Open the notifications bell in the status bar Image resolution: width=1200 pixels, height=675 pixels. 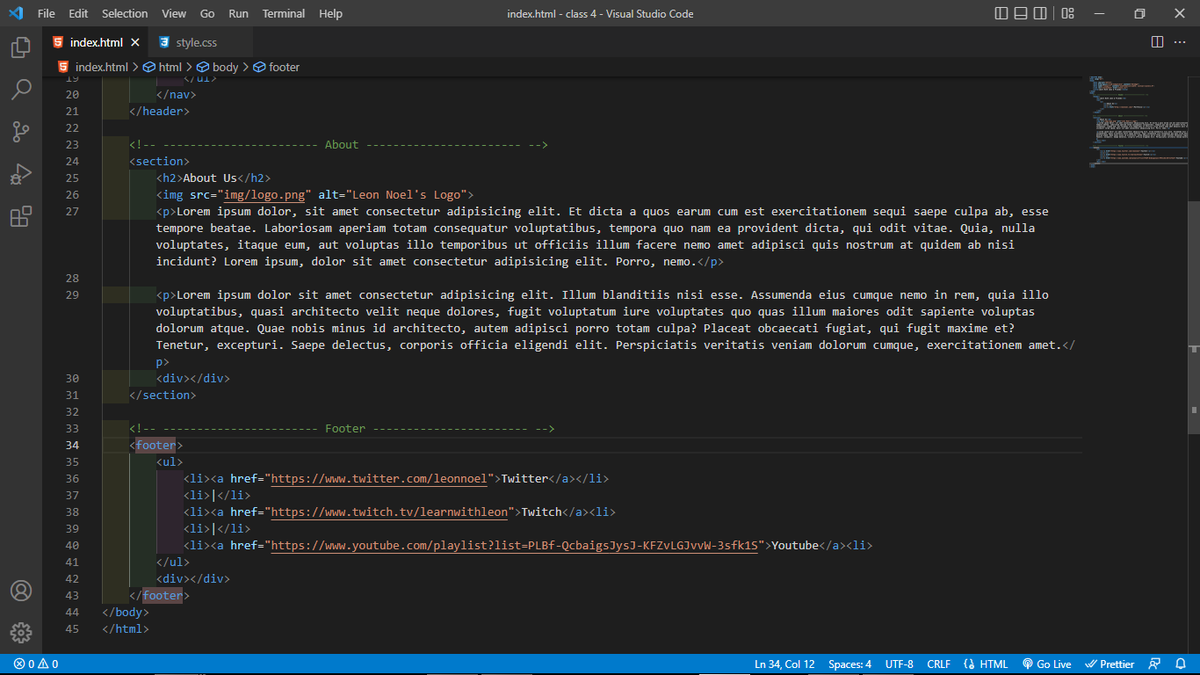click(x=1180, y=664)
